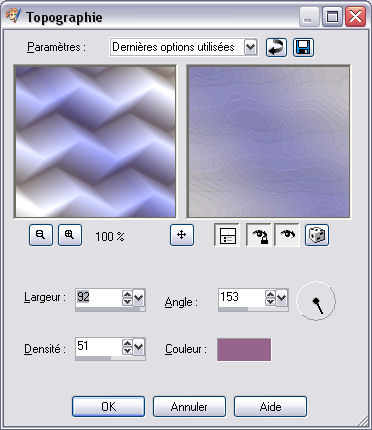Maximize the Topographie dialog window
The width and height of the screenshot is (372, 430).
click(x=332, y=17)
